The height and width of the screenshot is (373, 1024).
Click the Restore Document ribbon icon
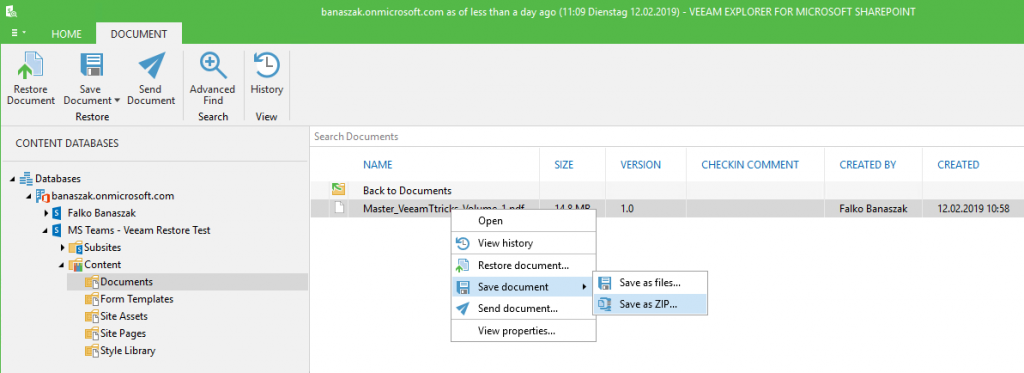31,66
